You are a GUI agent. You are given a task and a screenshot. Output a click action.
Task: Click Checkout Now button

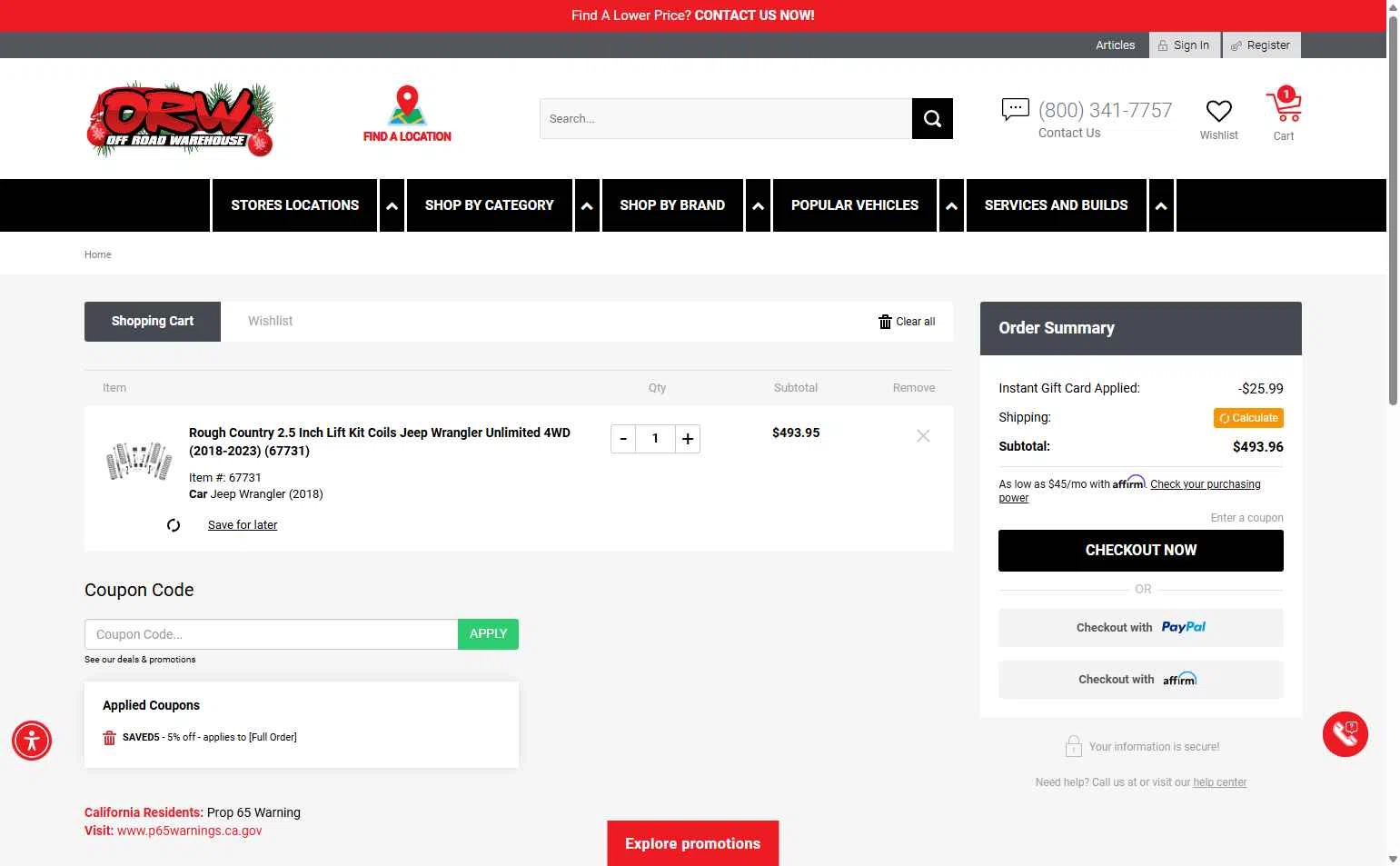click(1140, 551)
